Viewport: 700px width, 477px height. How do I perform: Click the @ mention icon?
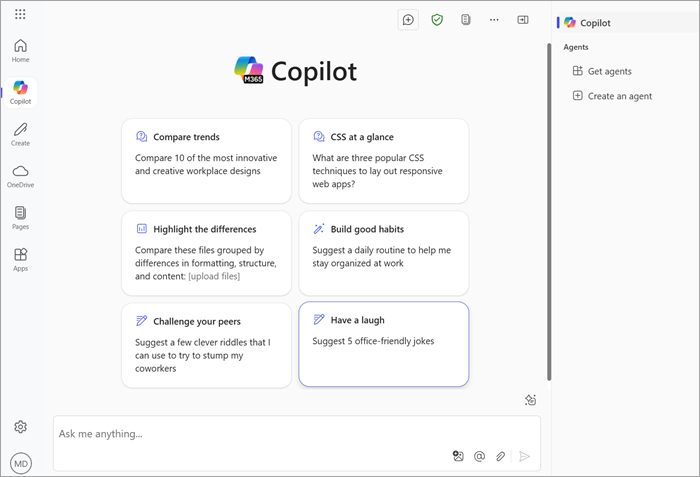point(479,456)
